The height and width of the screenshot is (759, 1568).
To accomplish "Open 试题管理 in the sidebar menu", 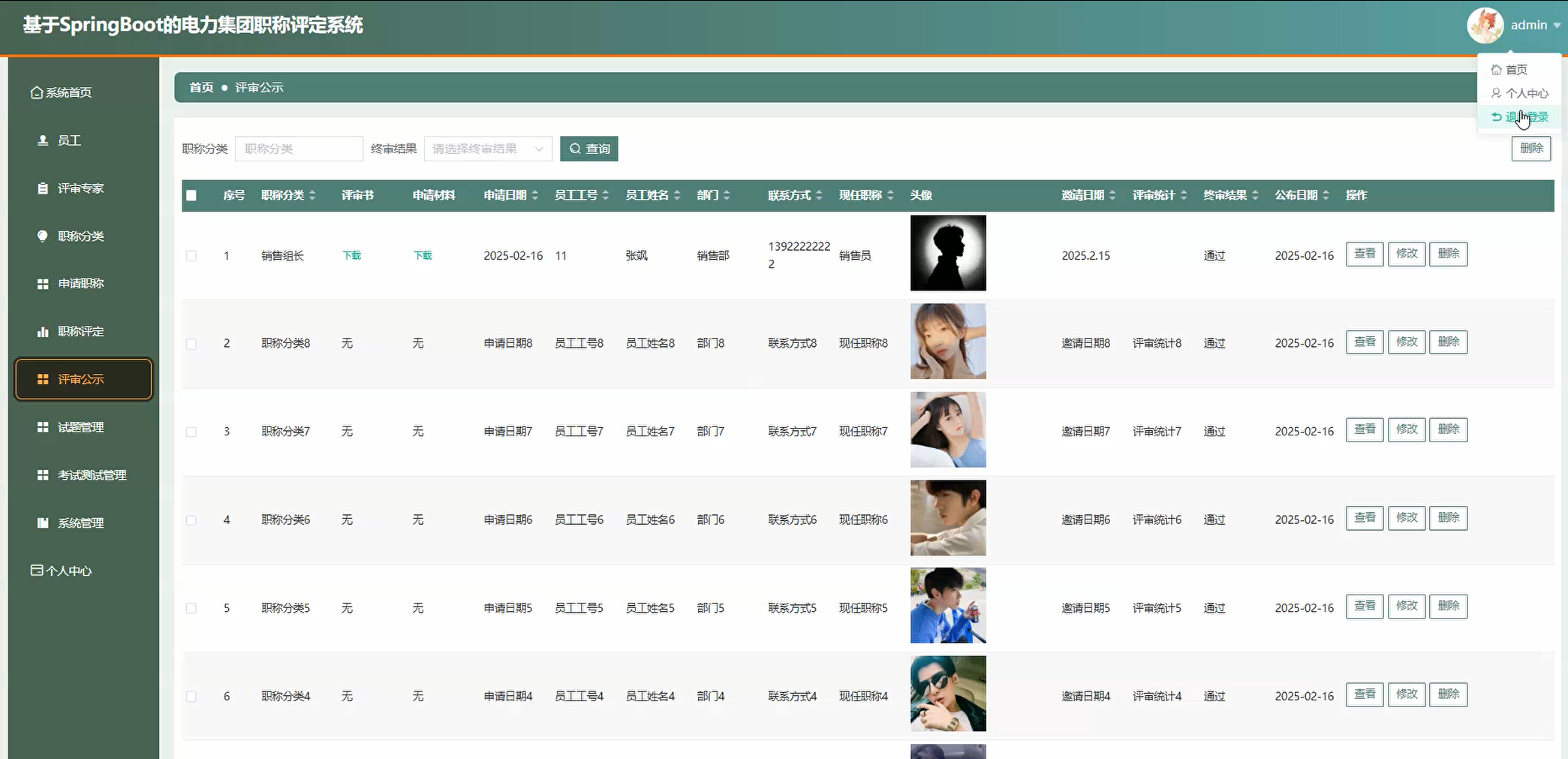I will coord(83,427).
